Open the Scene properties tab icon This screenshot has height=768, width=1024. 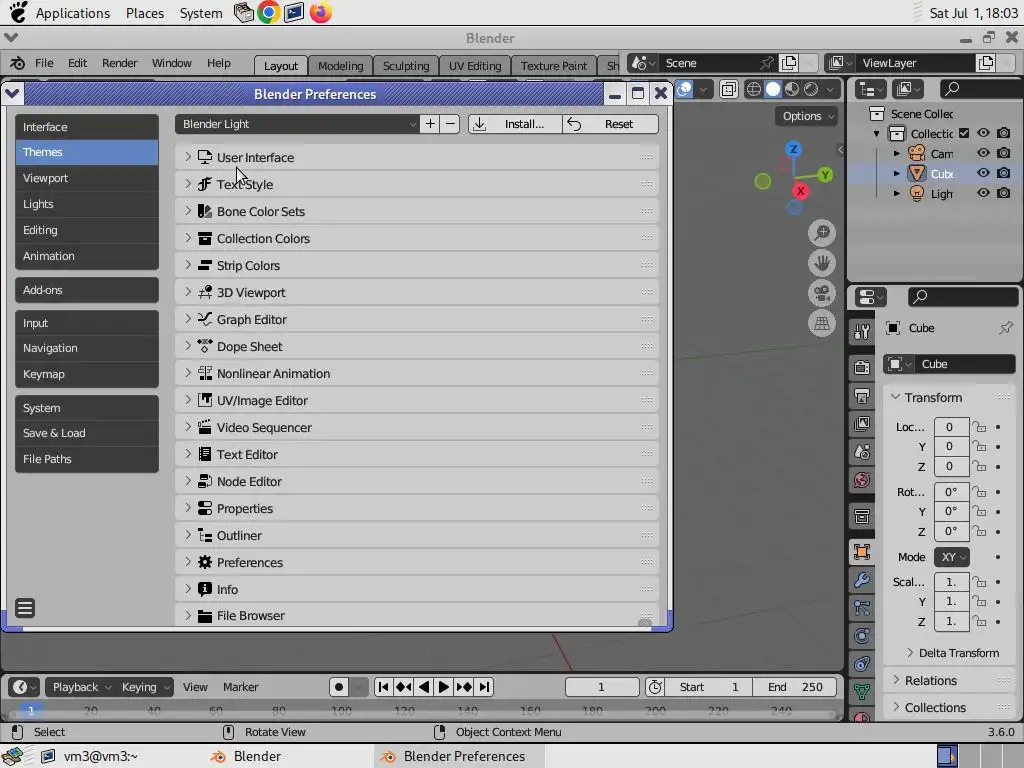[862, 452]
